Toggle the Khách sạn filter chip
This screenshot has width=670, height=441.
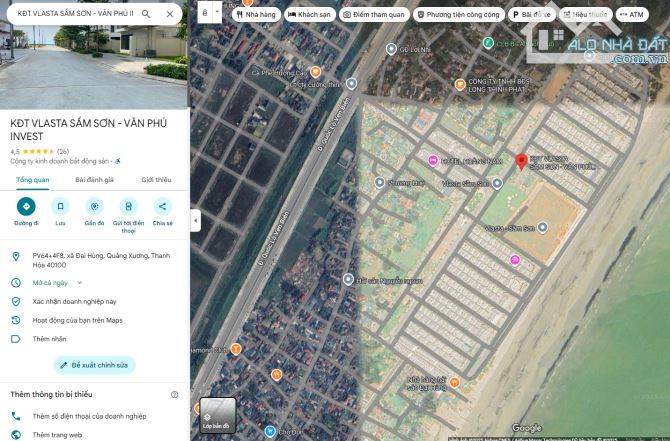click(x=310, y=15)
